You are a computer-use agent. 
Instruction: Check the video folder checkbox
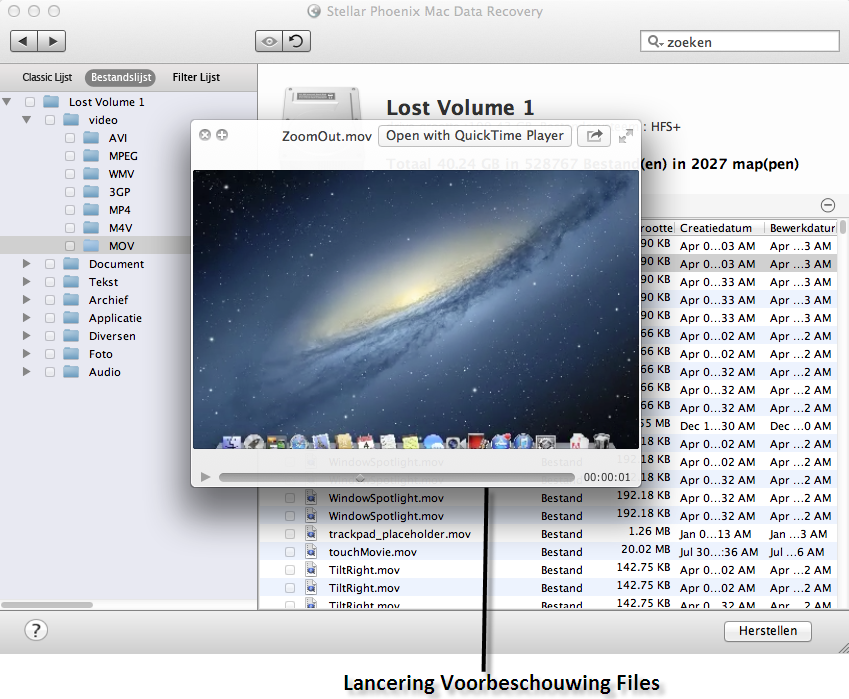(x=50, y=120)
